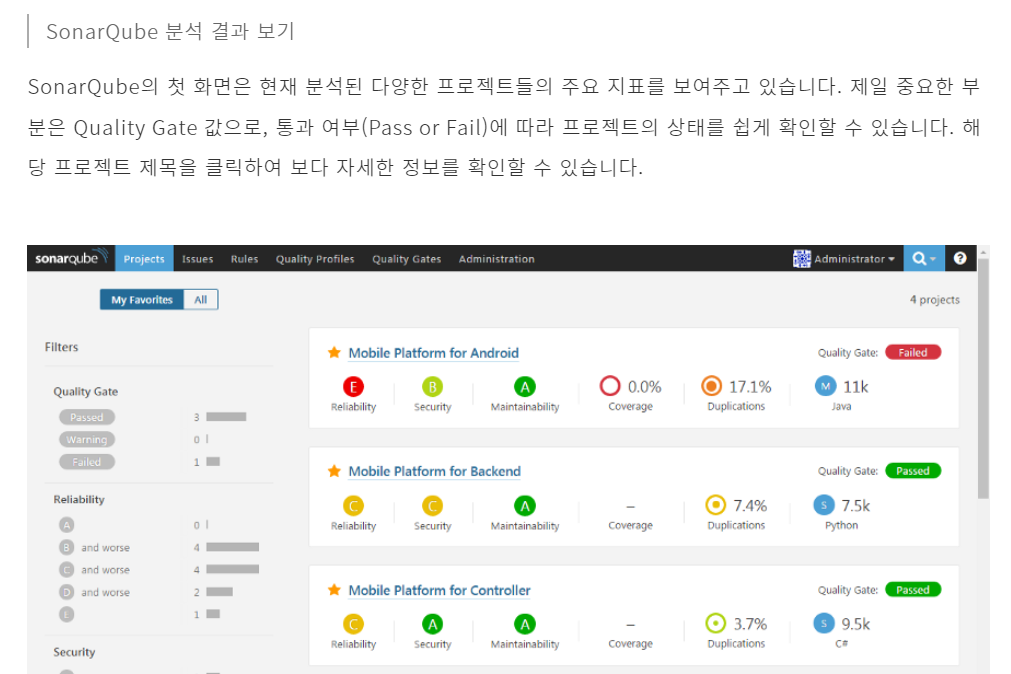
Task: Click the 'Filters' heading
Action: pos(61,347)
